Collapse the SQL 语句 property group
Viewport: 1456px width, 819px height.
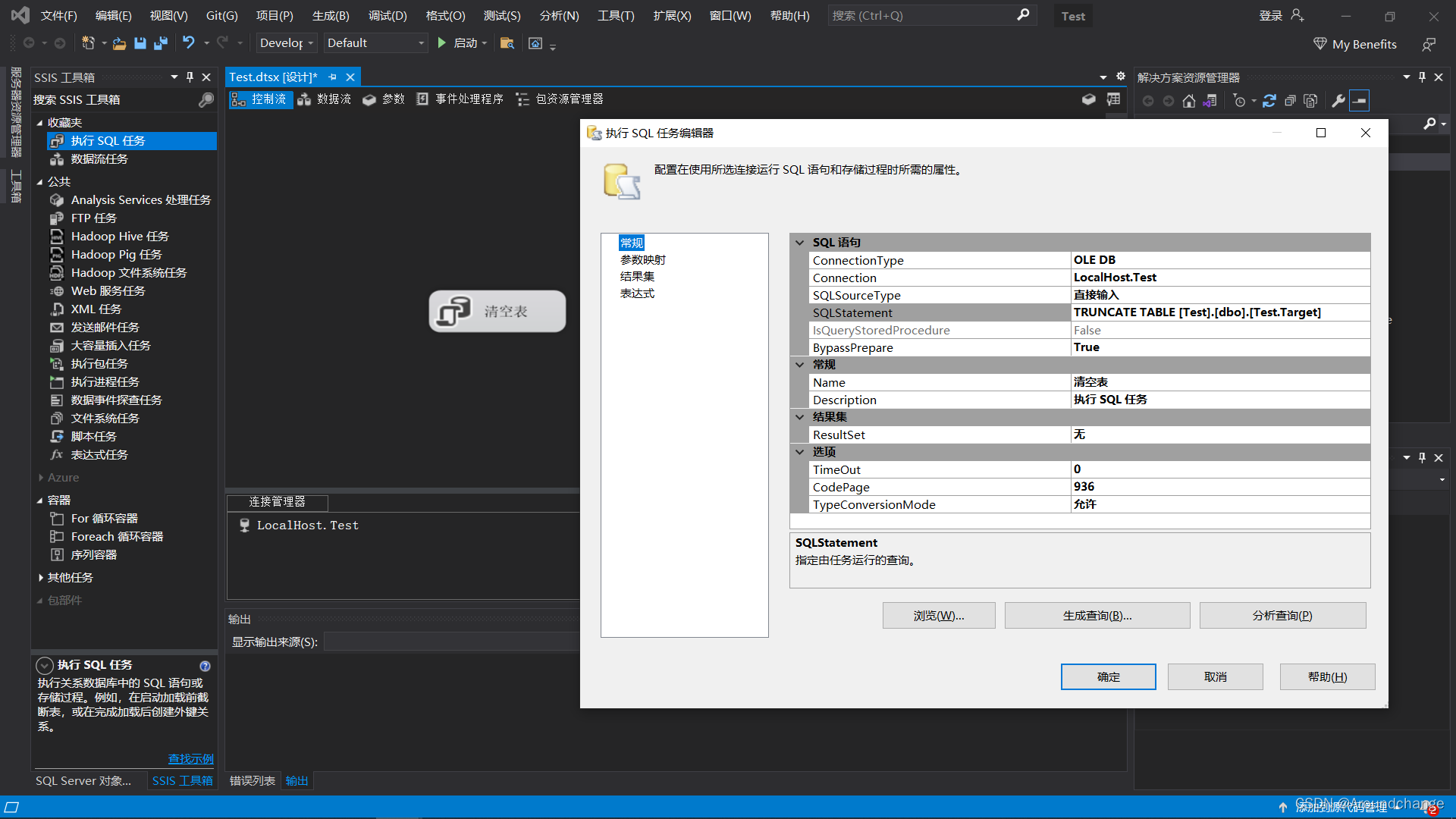[x=799, y=243]
